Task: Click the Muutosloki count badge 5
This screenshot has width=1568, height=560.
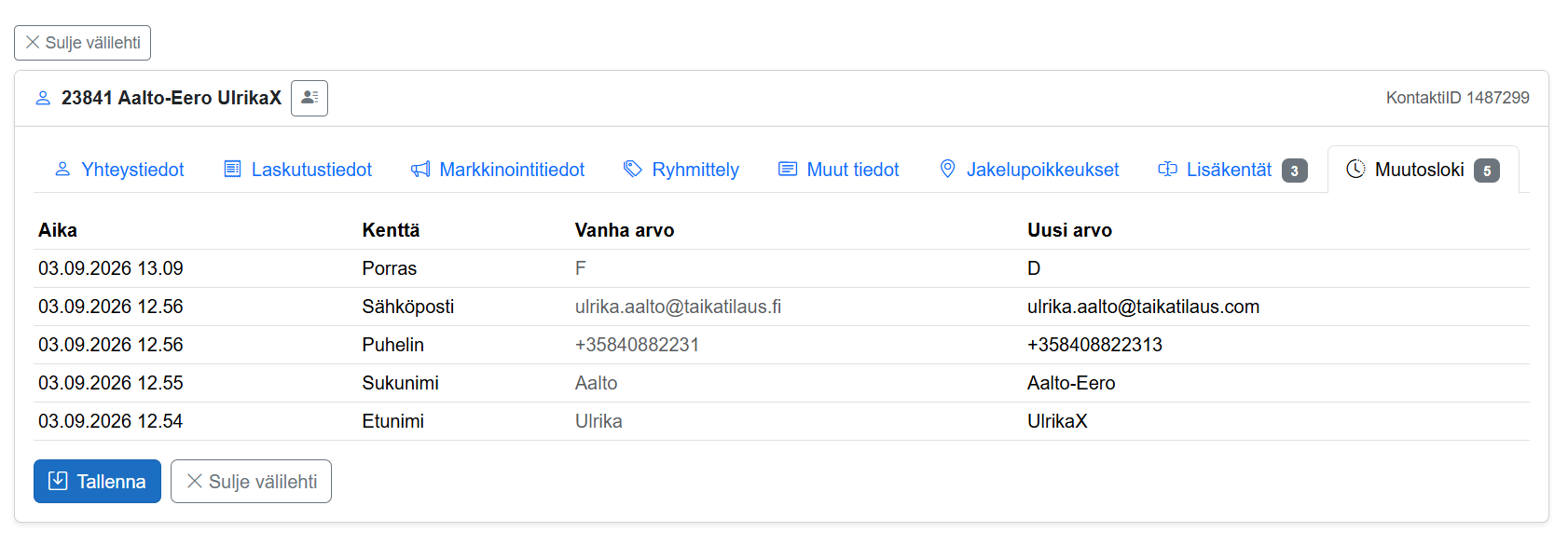Action: 1487,171
